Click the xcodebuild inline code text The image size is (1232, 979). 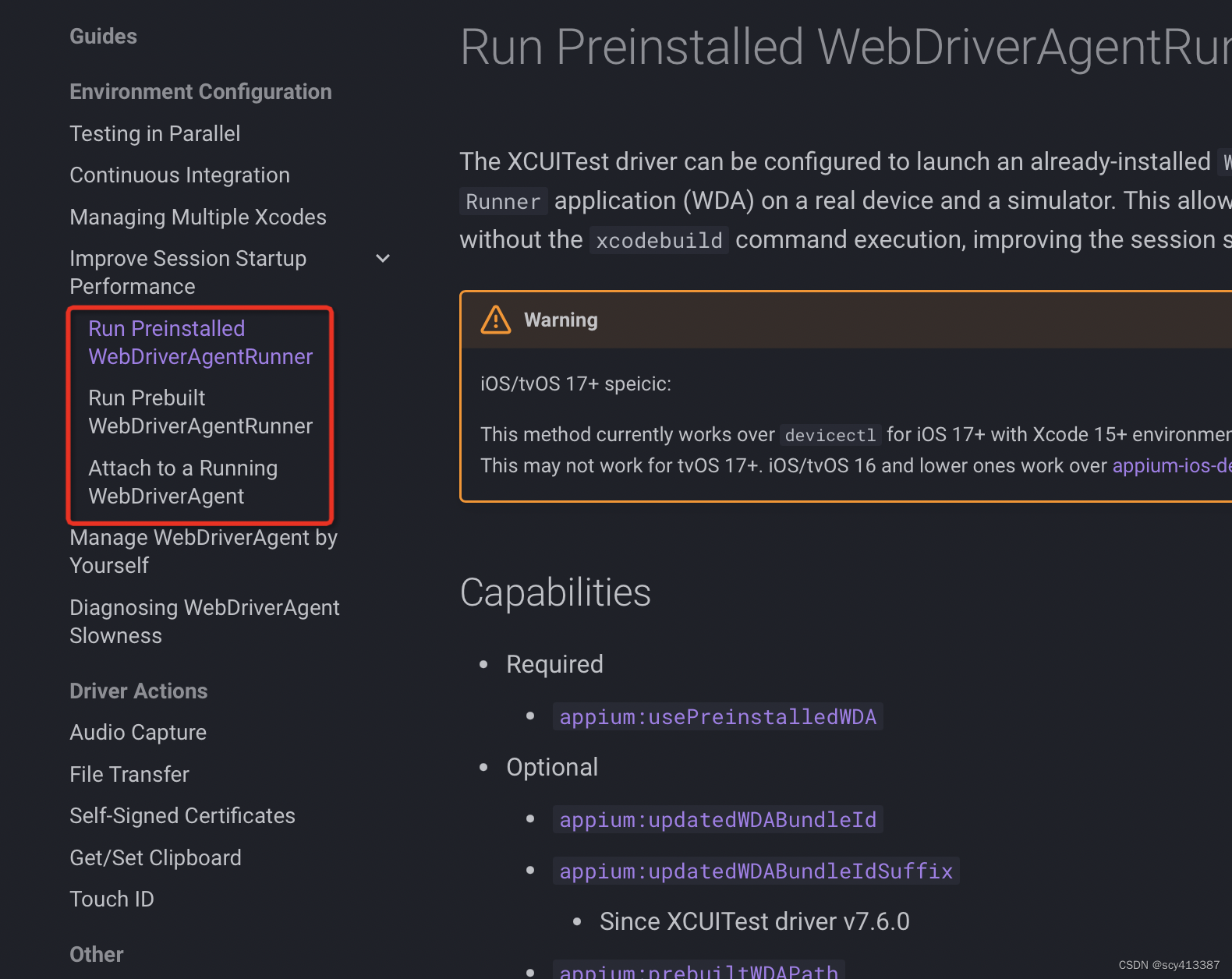660,240
